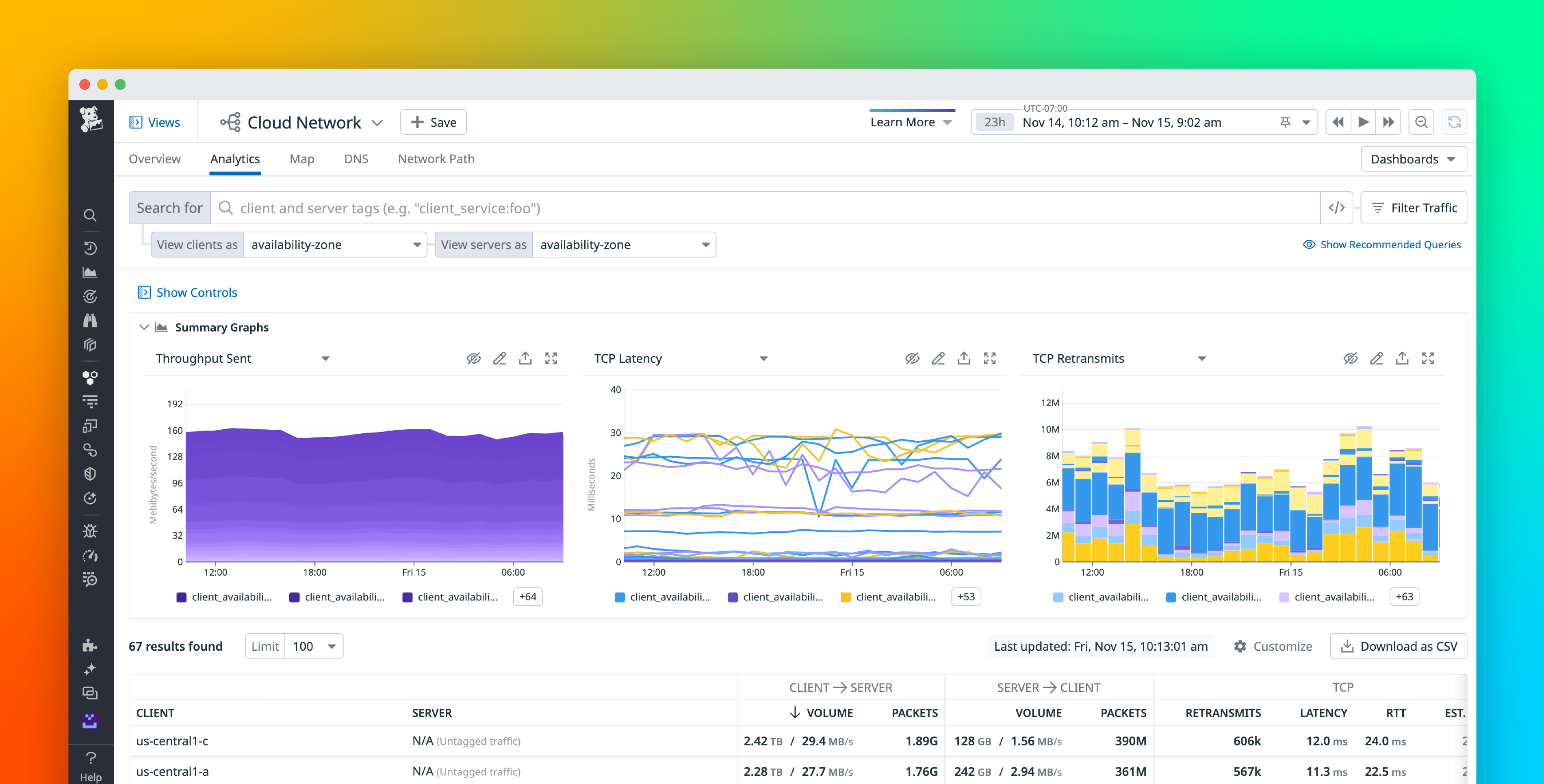
Task: Open the Overview tab
Action: tap(154, 159)
